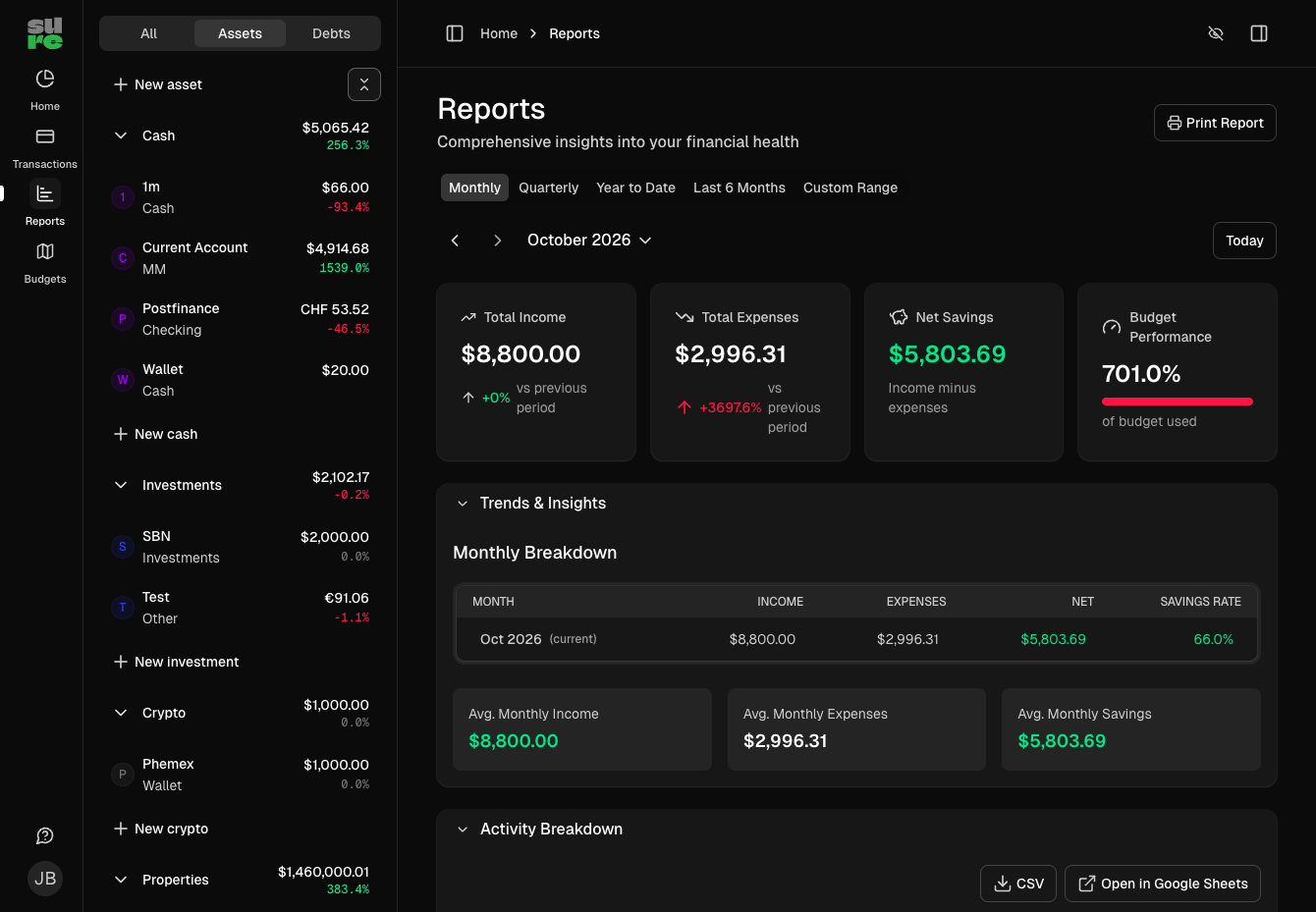Collapse the Activity Breakdown section
1316x912 pixels.
point(463,830)
